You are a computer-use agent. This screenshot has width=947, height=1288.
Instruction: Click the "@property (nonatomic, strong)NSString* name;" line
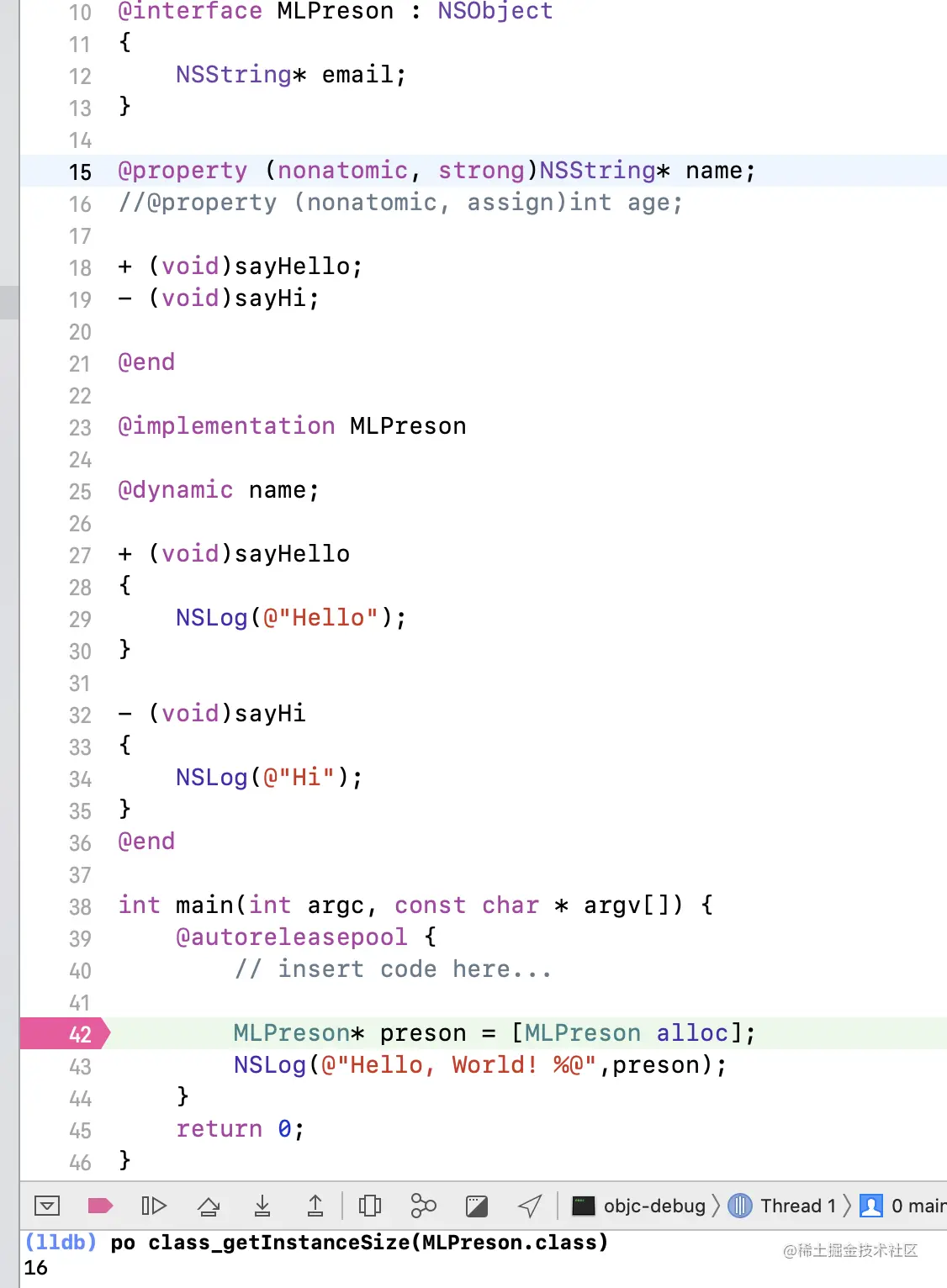pos(436,171)
